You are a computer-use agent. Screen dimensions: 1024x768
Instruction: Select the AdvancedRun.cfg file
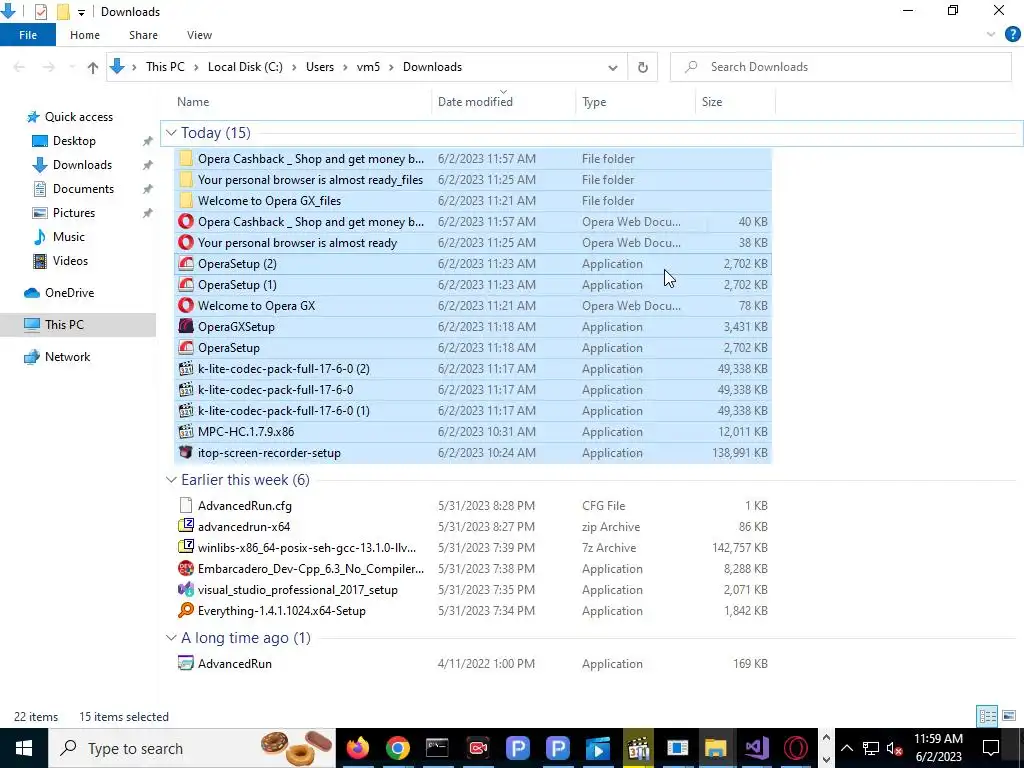coord(473,505)
